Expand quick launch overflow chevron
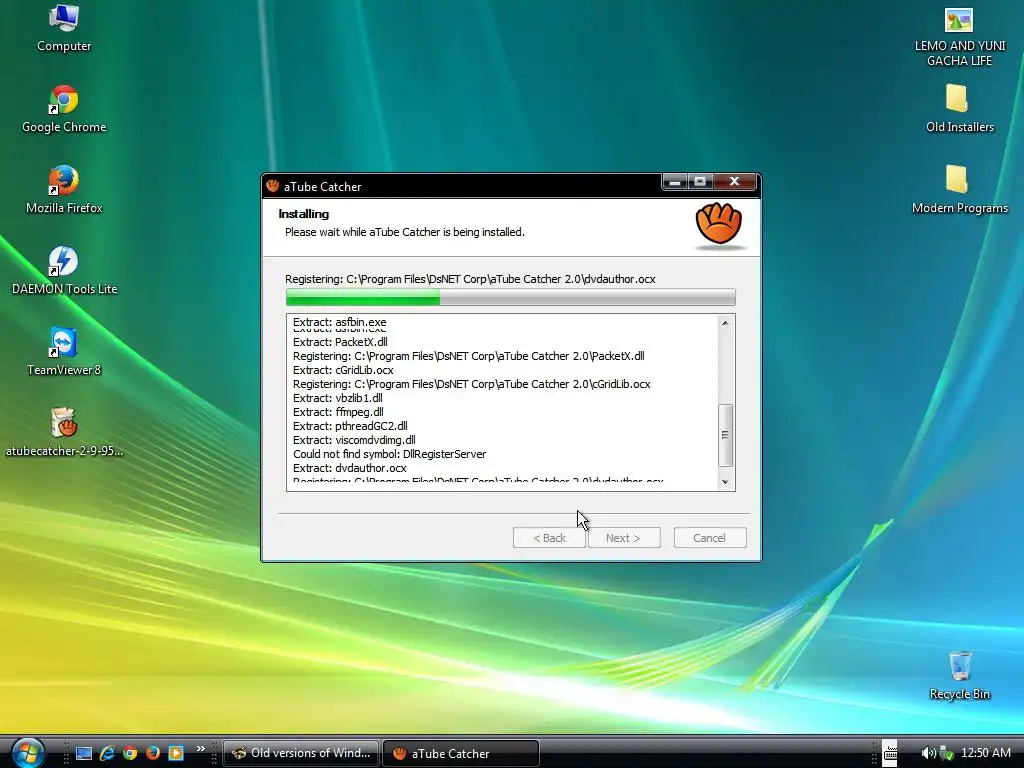 (200, 748)
